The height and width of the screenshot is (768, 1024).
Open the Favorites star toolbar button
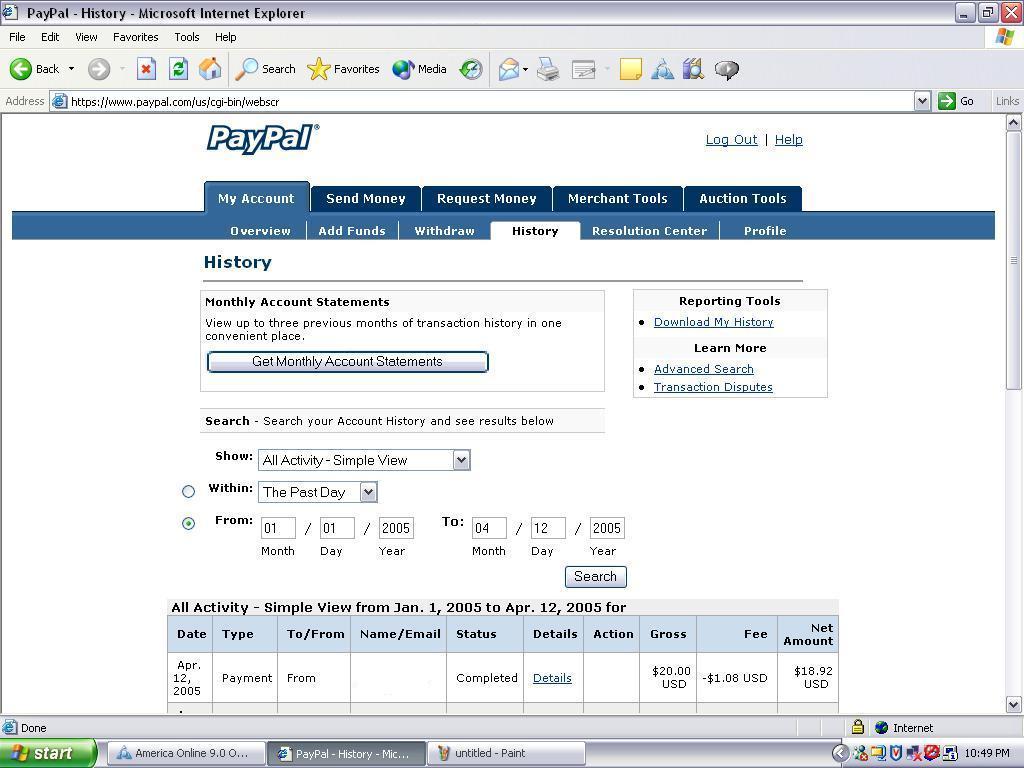[x=343, y=69]
